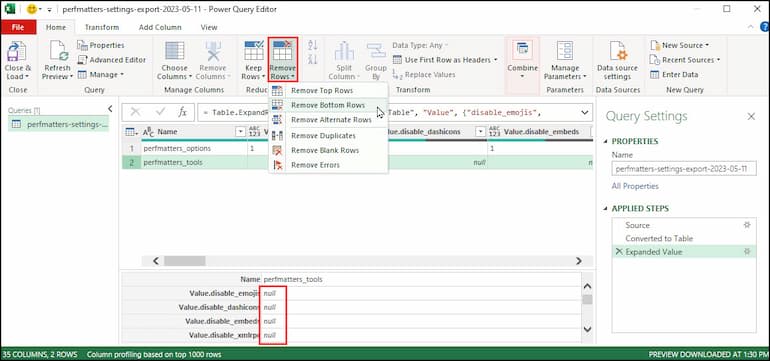
Task: Choose Remove Blank Rows
Action: pyautogui.click(x=328, y=150)
